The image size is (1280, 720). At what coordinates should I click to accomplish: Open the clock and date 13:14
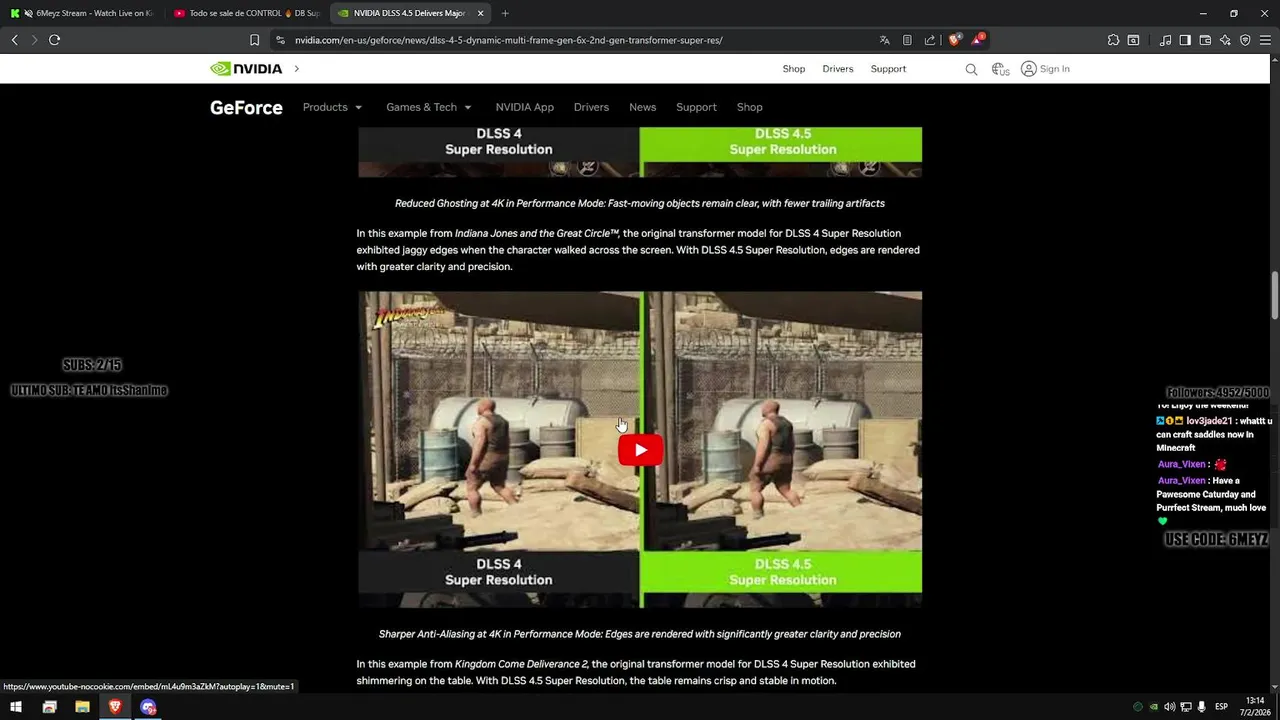(x=1255, y=707)
